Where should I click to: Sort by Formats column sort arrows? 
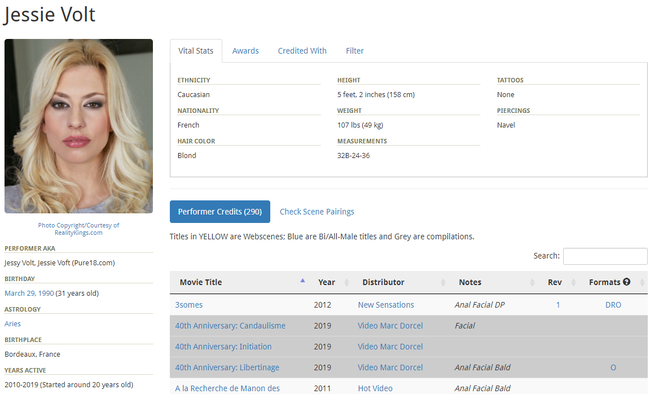point(642,282)
